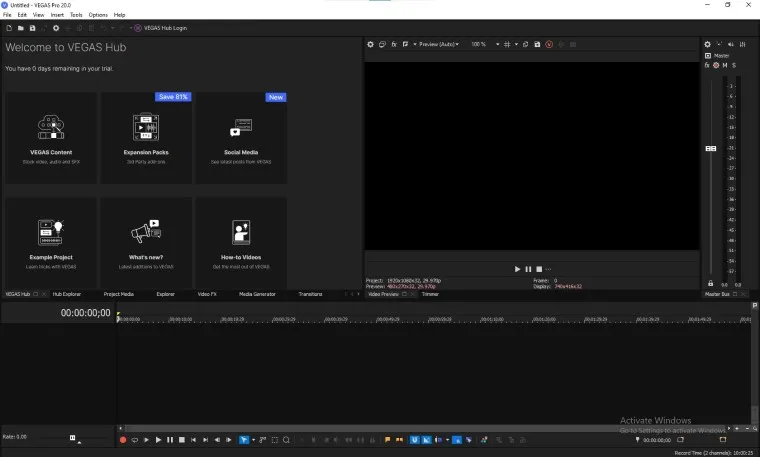Image resolution: width=760 pixels, height=457 pixels.
Task: Open the Example Project tile
Action: 51,243
